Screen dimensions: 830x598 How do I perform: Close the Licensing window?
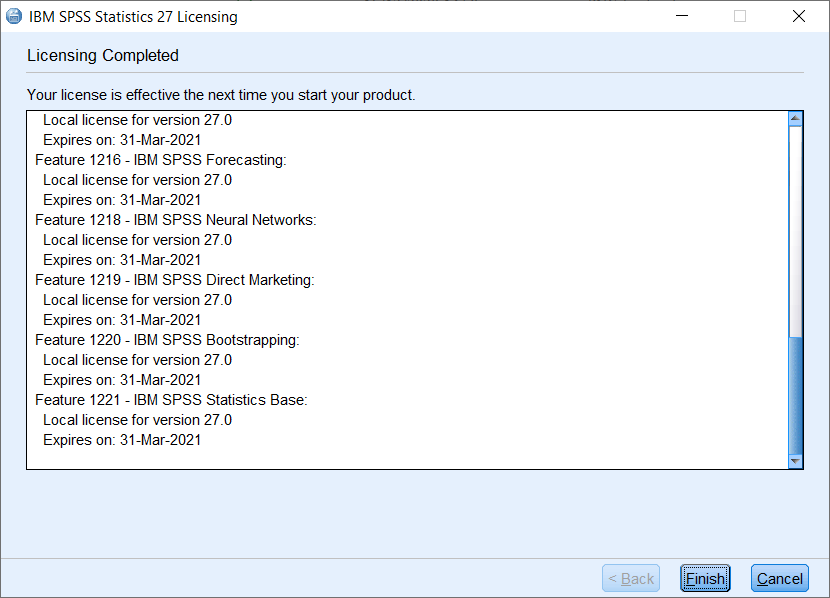tap(799, 16)
